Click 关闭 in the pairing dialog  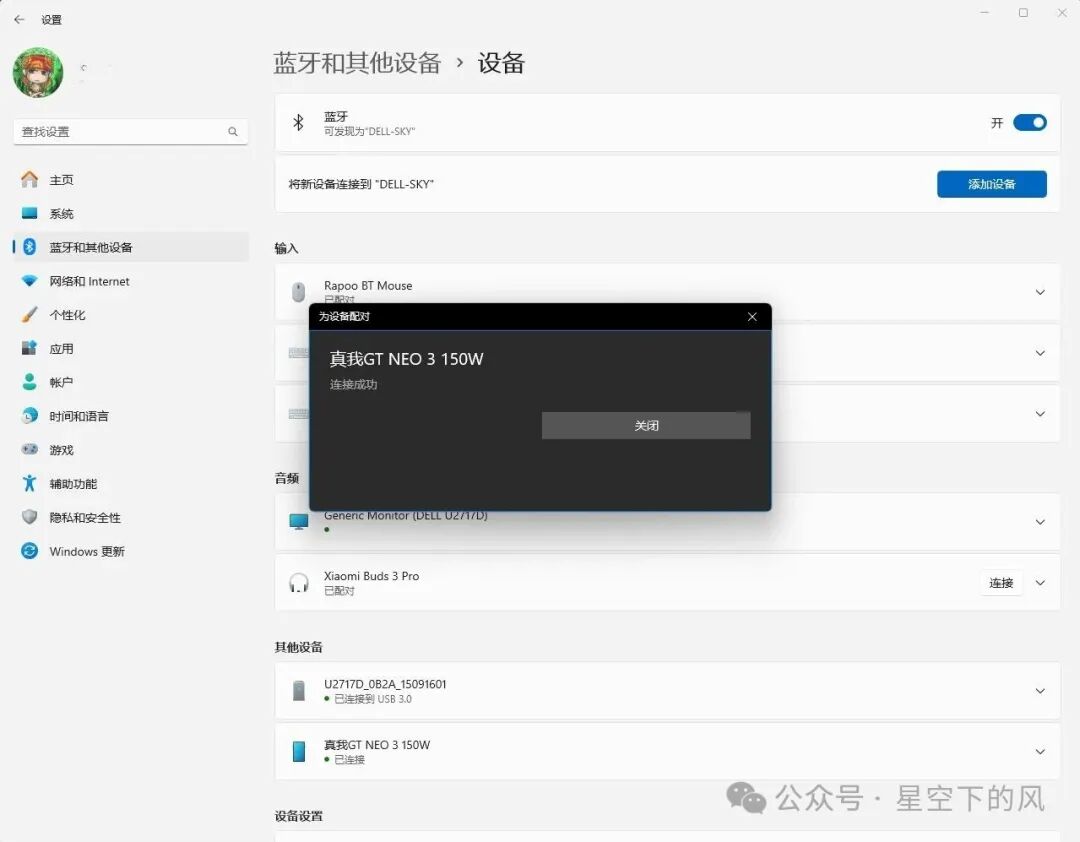coord(646,426)
